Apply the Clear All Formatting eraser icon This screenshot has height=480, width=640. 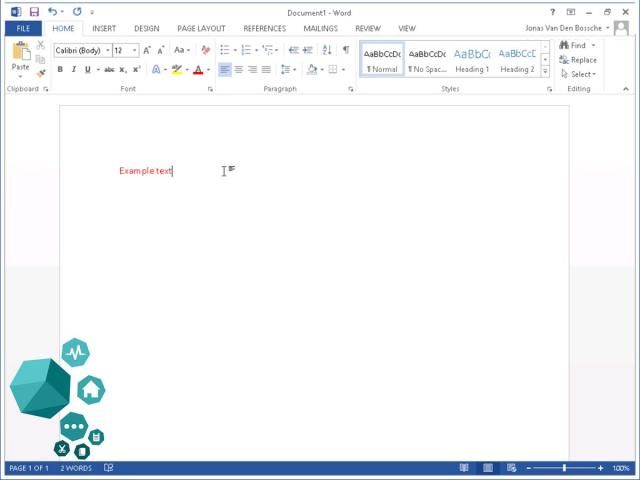pyautogui.click(x=205, y=50)
